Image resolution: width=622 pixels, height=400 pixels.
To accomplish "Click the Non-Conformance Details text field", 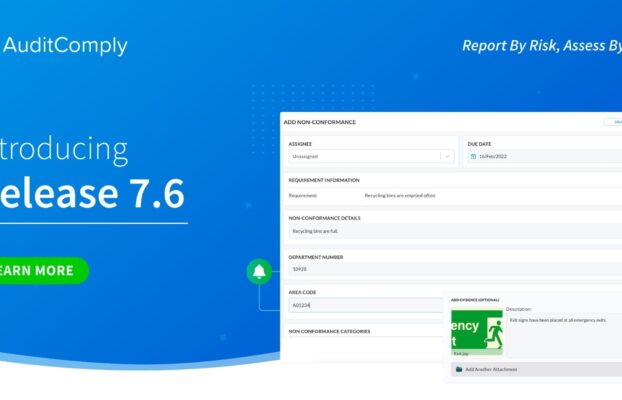I will click(x=455, y=231).
